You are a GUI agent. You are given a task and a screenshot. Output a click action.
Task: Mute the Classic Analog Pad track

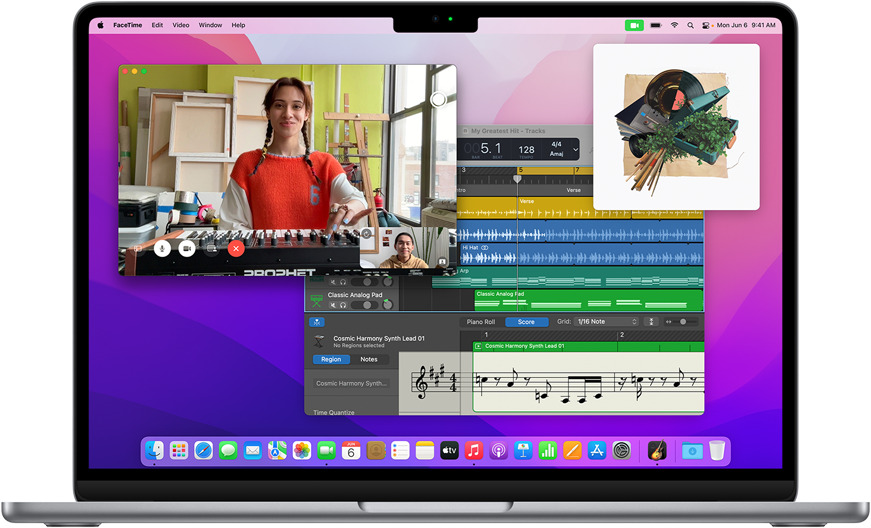pyautogui.click(x=333, y=305)
